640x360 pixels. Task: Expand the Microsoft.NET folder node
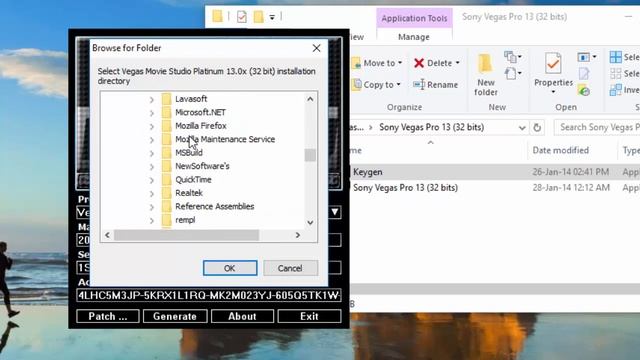(152, 113)
